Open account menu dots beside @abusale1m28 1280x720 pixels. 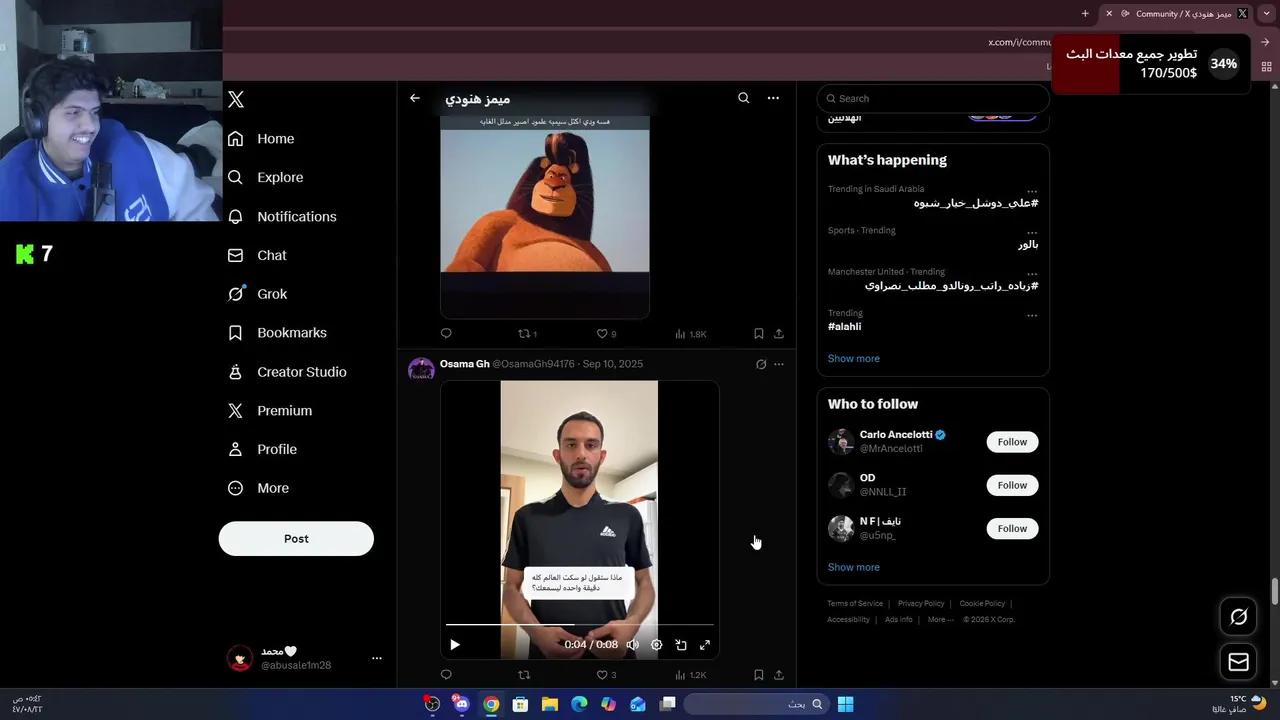[x=377, y=658]
